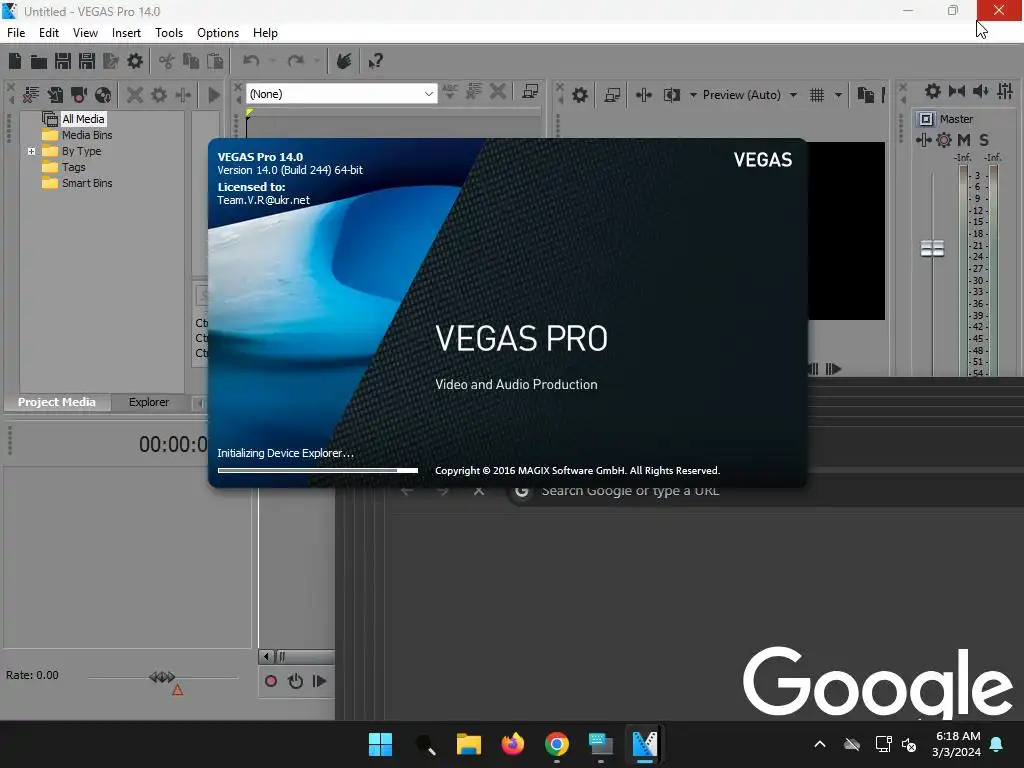Open Audio Properties gear in Master Bus

tap(933, 91)
